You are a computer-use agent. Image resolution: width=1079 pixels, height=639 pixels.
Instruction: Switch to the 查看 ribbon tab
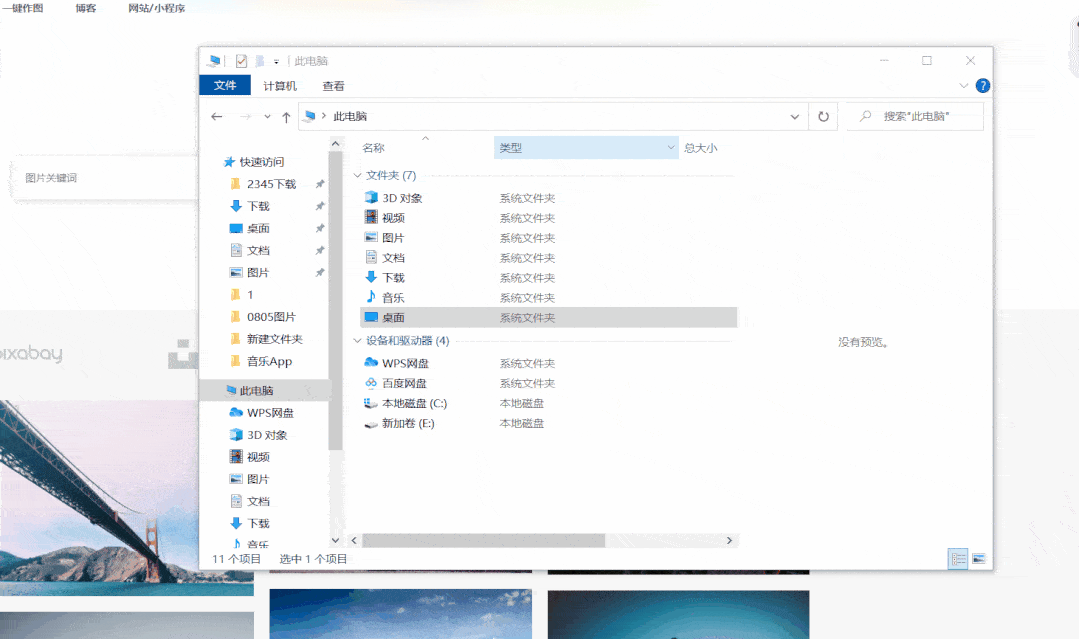pyautogui.click(x=333, y=86)
